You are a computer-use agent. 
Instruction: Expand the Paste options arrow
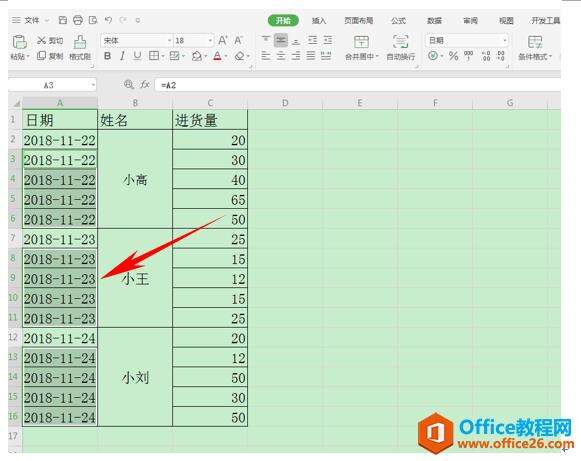28,57
